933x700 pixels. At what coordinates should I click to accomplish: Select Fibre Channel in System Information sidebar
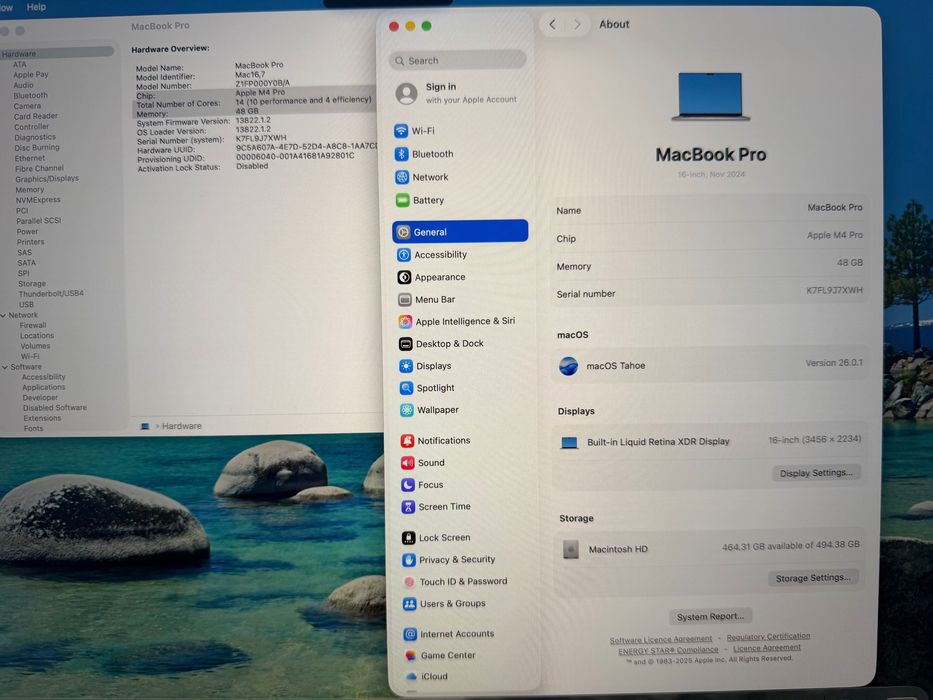(x=39, y=168)
